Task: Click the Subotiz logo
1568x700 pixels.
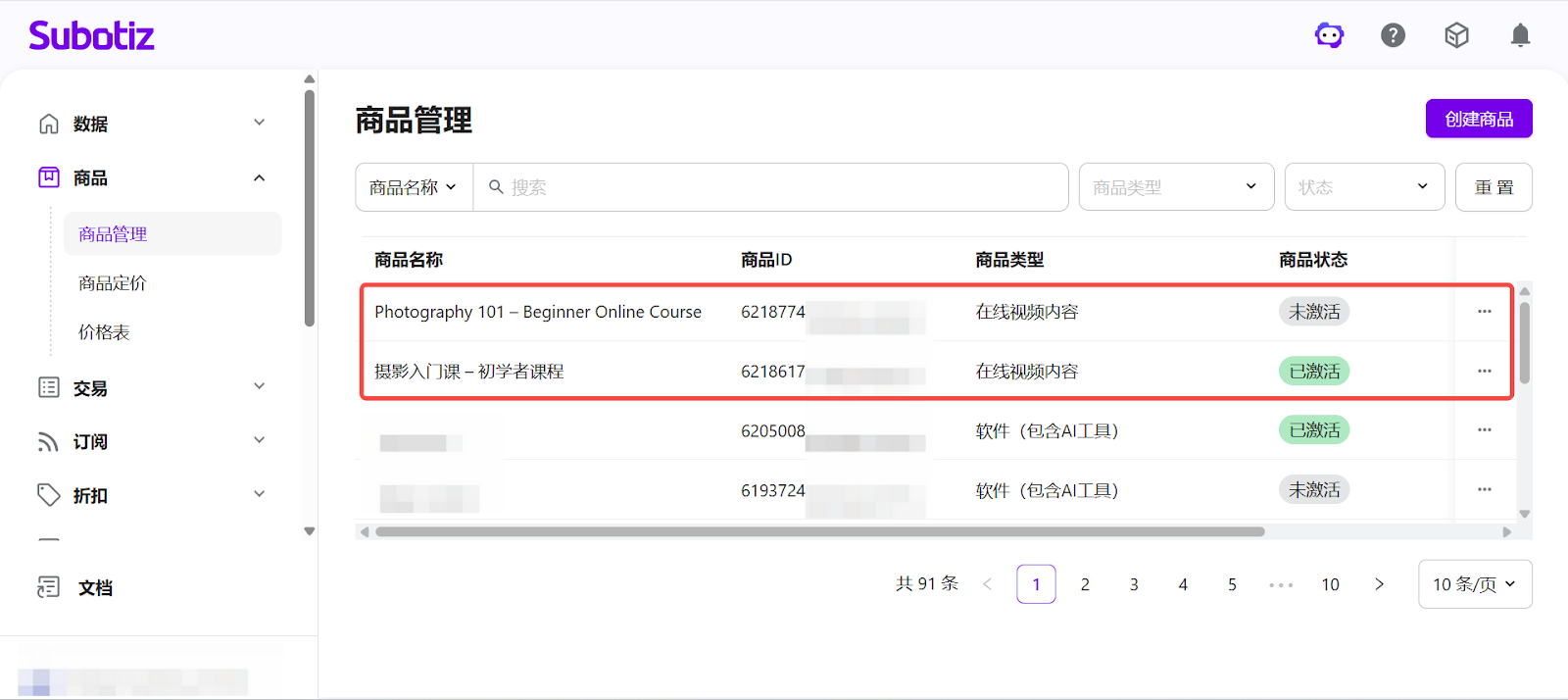Action: pyautogui.click(x=92, y=36)
